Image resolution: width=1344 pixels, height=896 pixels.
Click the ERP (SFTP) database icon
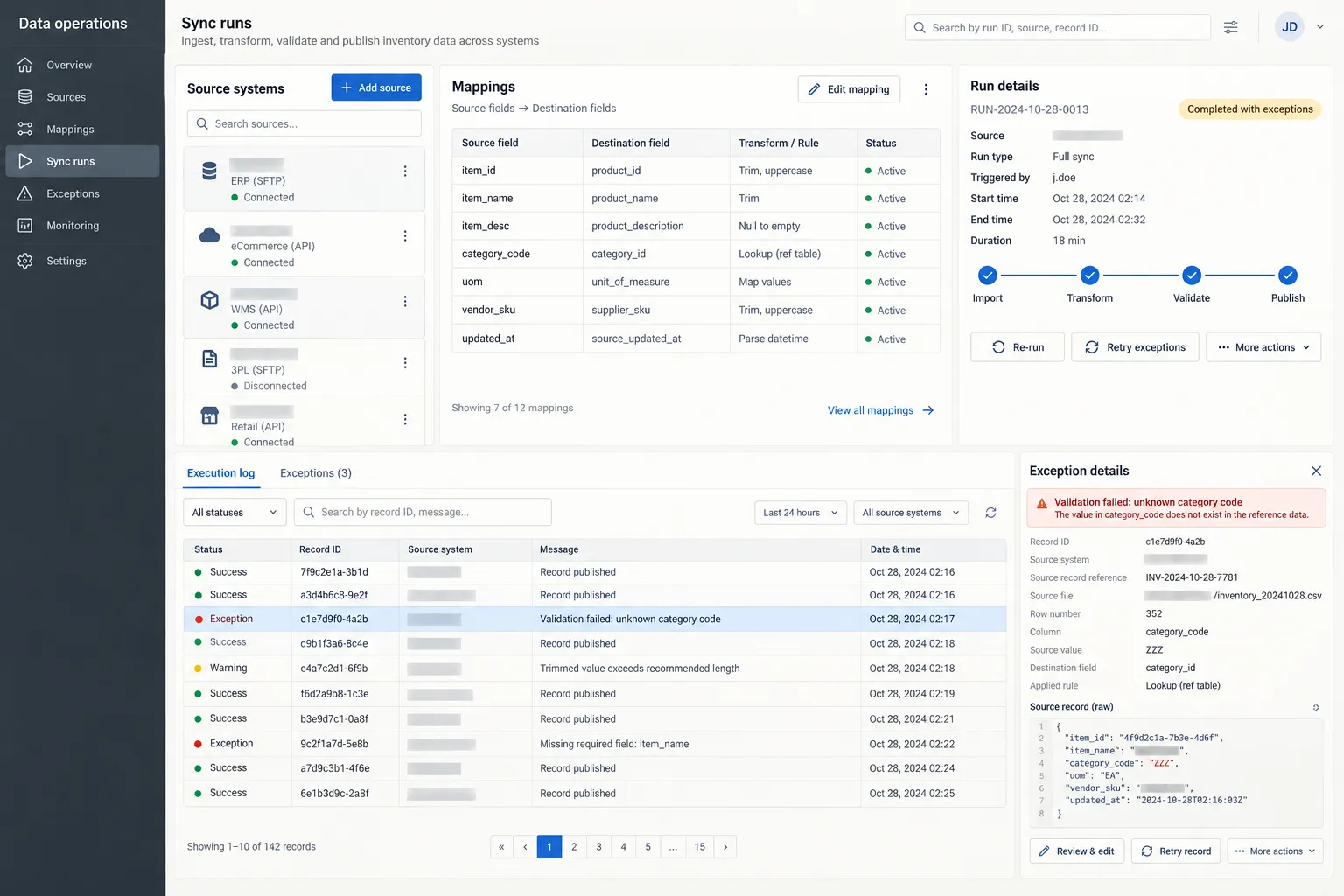click(x=209, y=171)
